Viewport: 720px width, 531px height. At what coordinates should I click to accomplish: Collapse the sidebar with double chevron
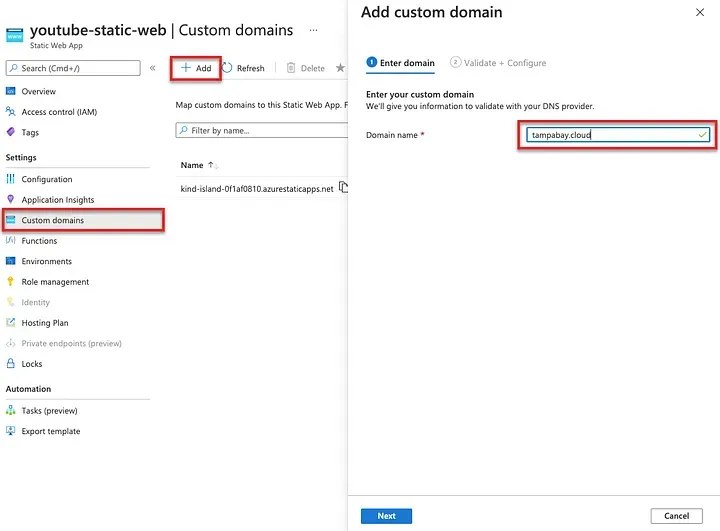click(152, 68)
